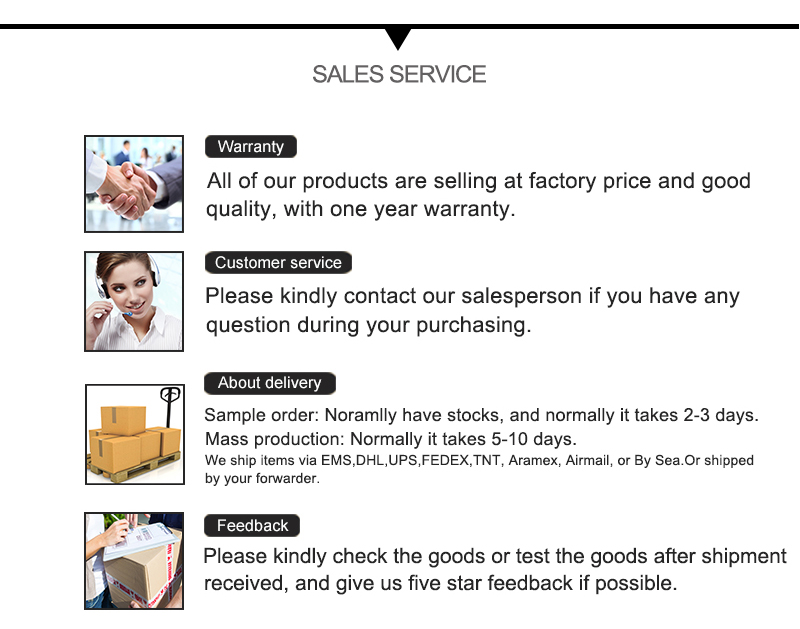
Task: Click the headset customer service photo
Action: pyautogui.click(x=134, y=301)
